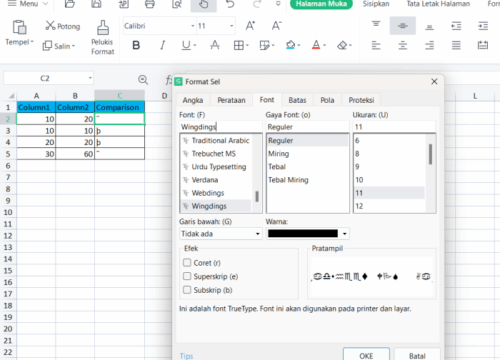This screenshot has height=360, width=500.
Task: Click the black Warna color swatch
Action: pos(303,233)
